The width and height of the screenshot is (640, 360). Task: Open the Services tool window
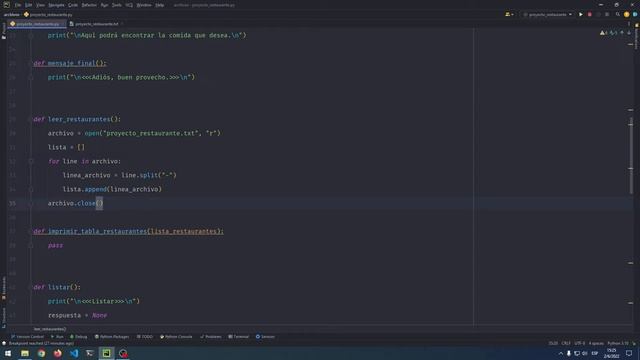click(265, 337)
